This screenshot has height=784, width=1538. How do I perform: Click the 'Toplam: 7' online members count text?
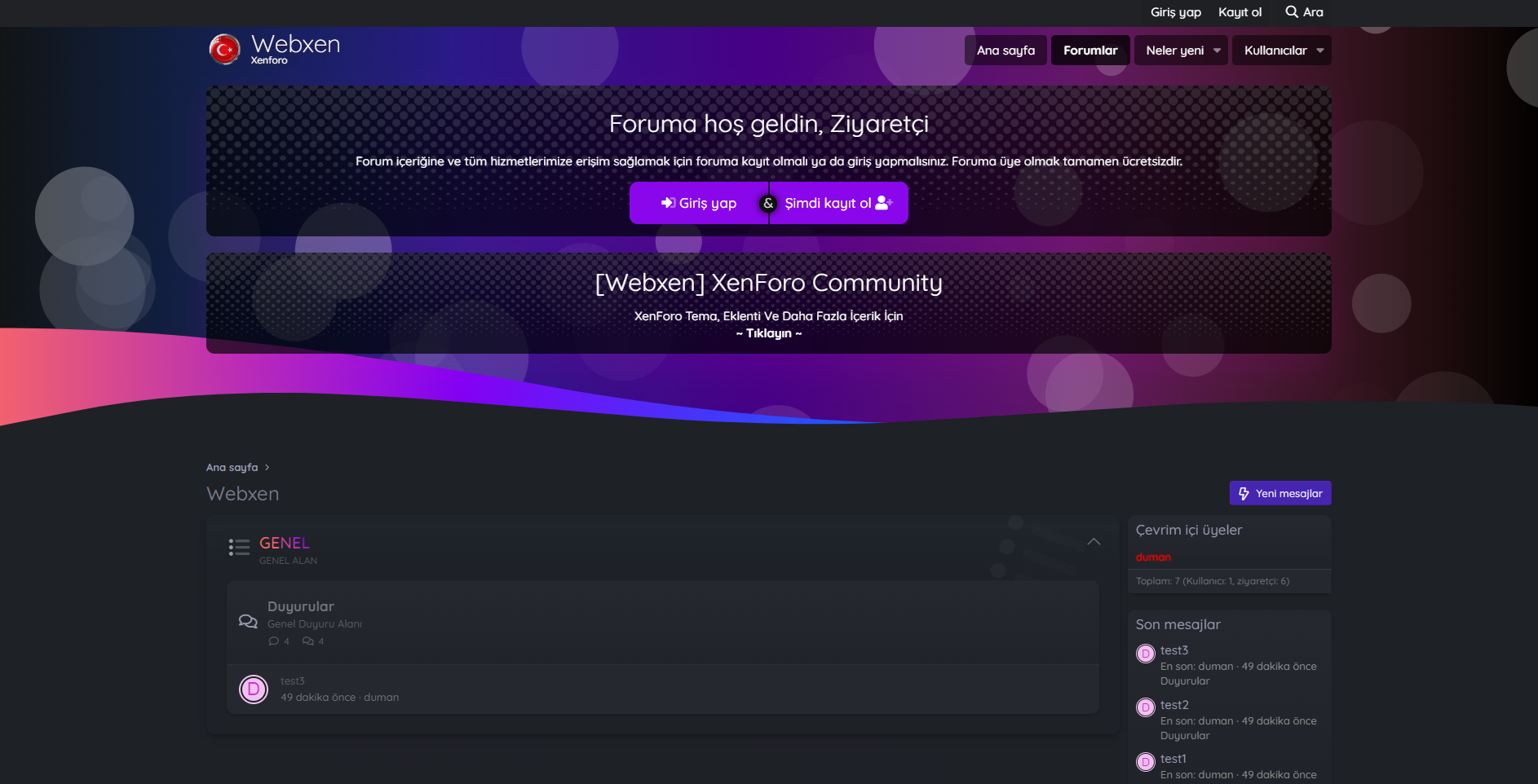click(1213, 581)
